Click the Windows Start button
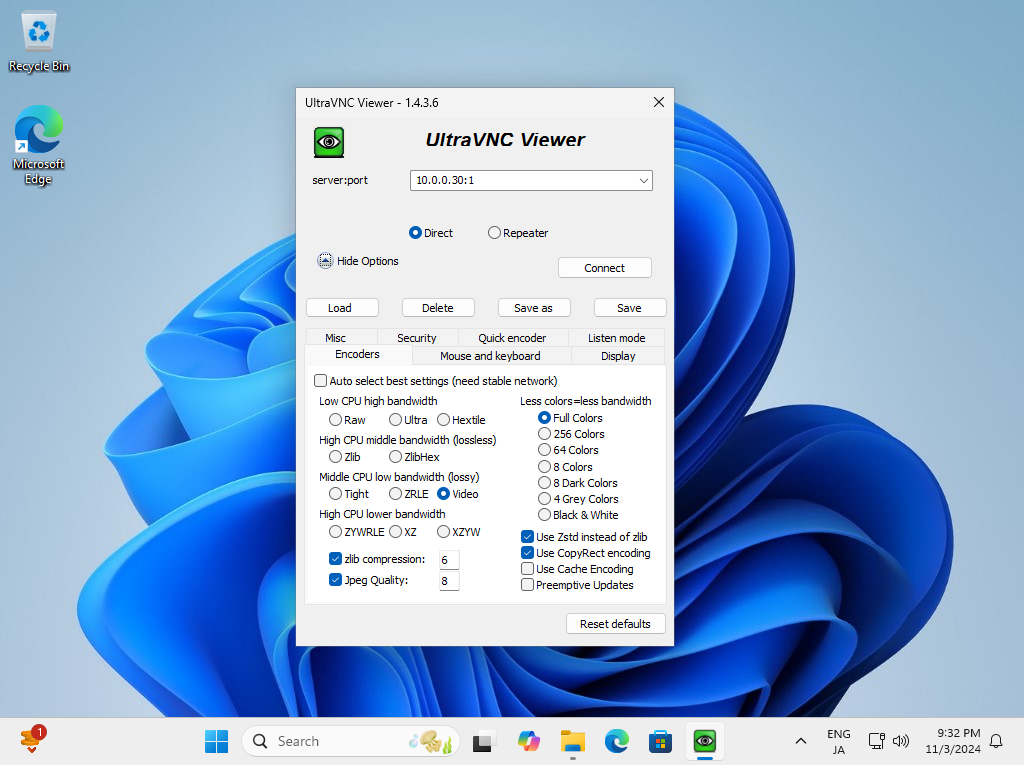This screenshot has height=765, width=1024. click(216, 741)
